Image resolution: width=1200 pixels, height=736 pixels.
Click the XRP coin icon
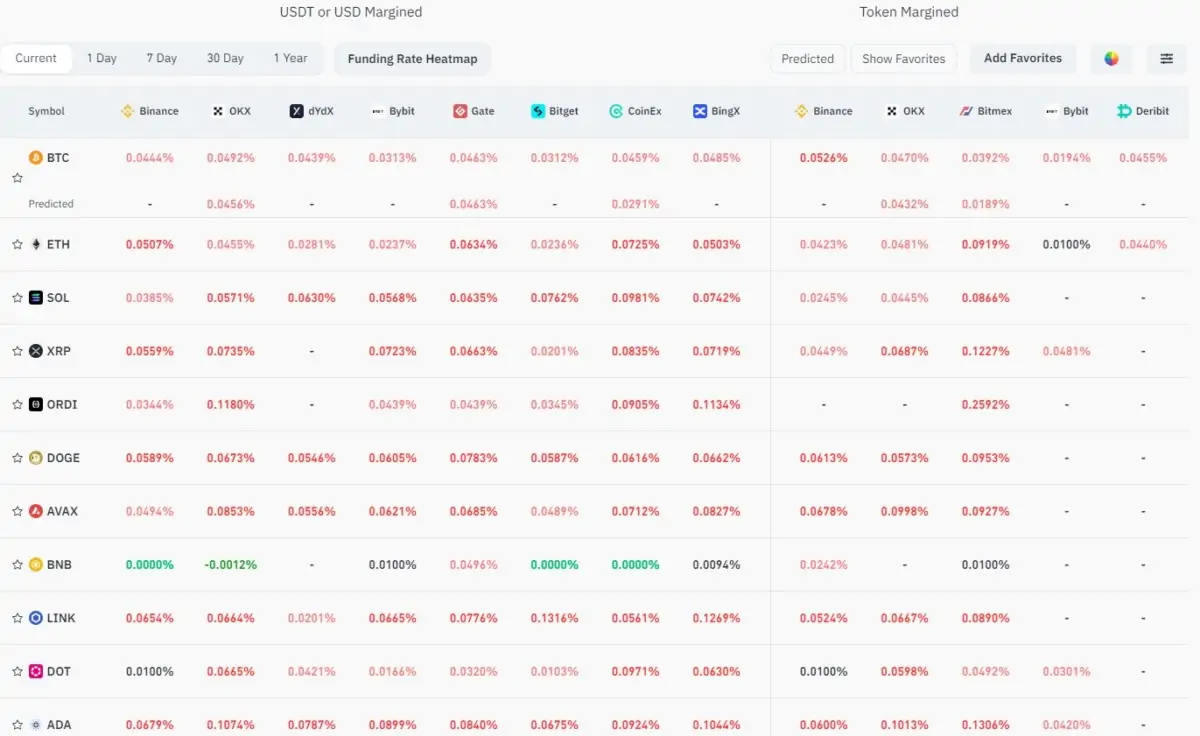pyautogui.click(x=36, y=351)
